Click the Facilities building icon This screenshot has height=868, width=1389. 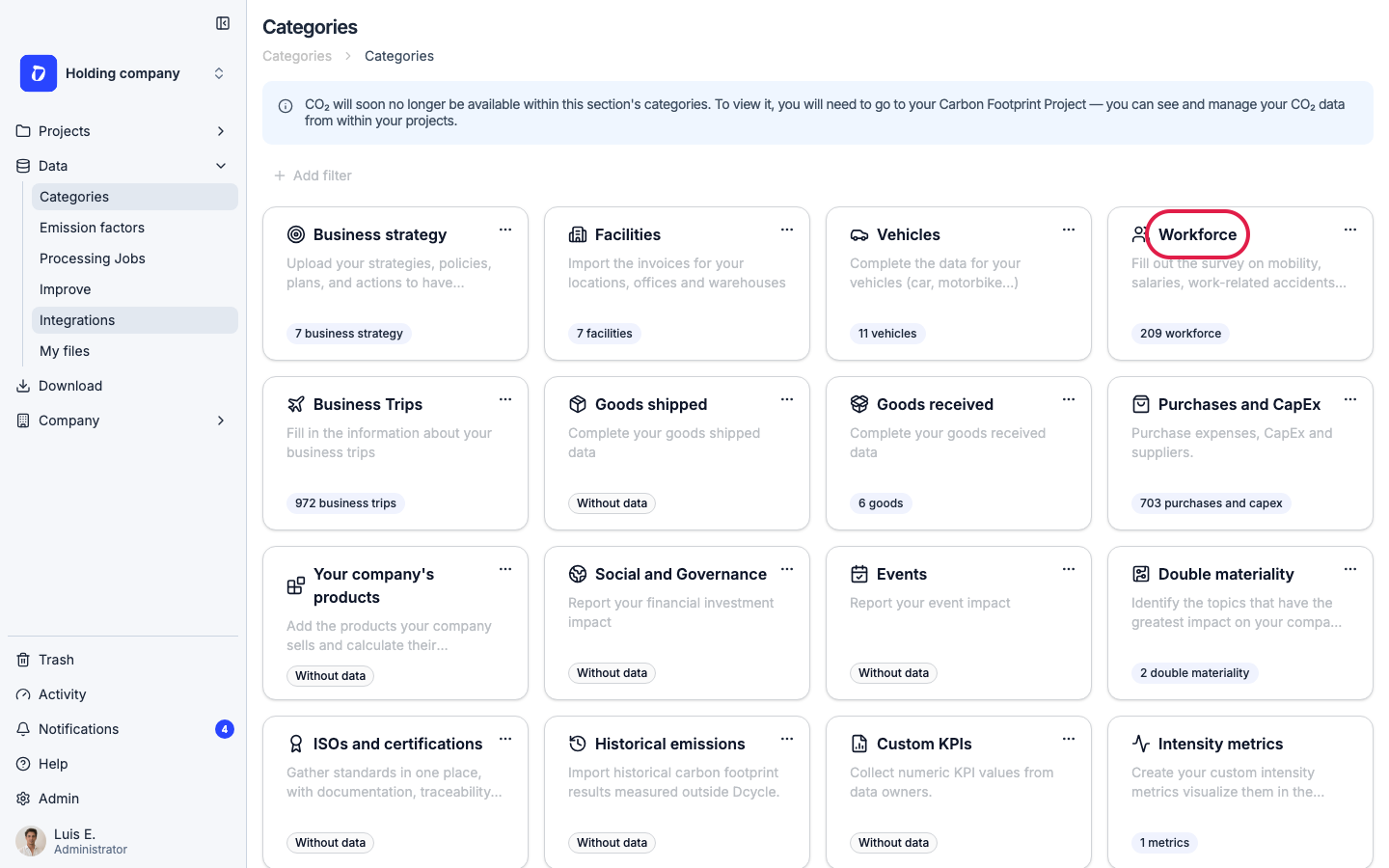click(578, 234)
